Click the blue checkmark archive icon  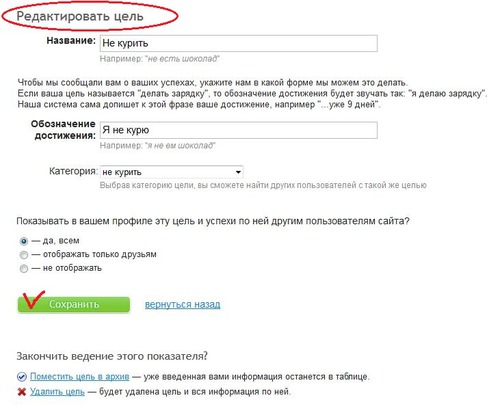pos(22,377)
